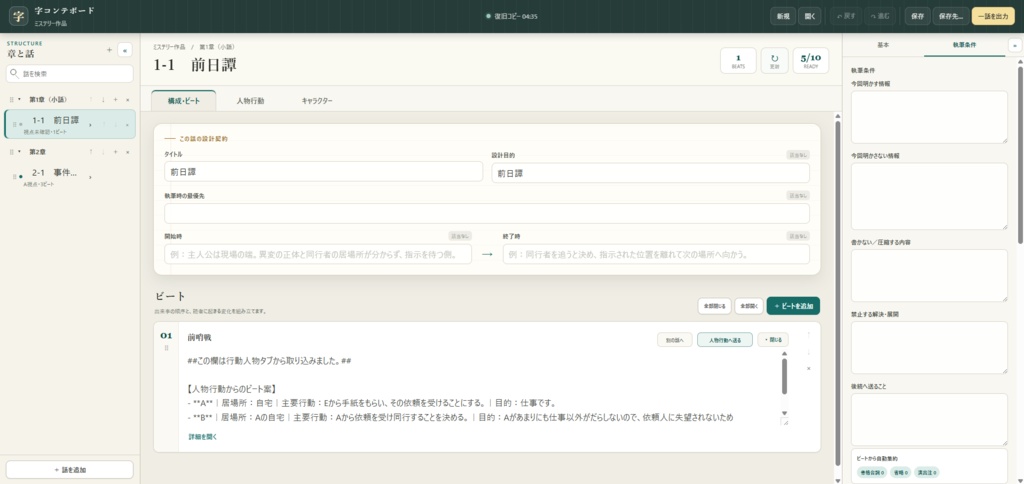
Task: Collapse the 第1章 chapter tree
Action: (20, 99)
